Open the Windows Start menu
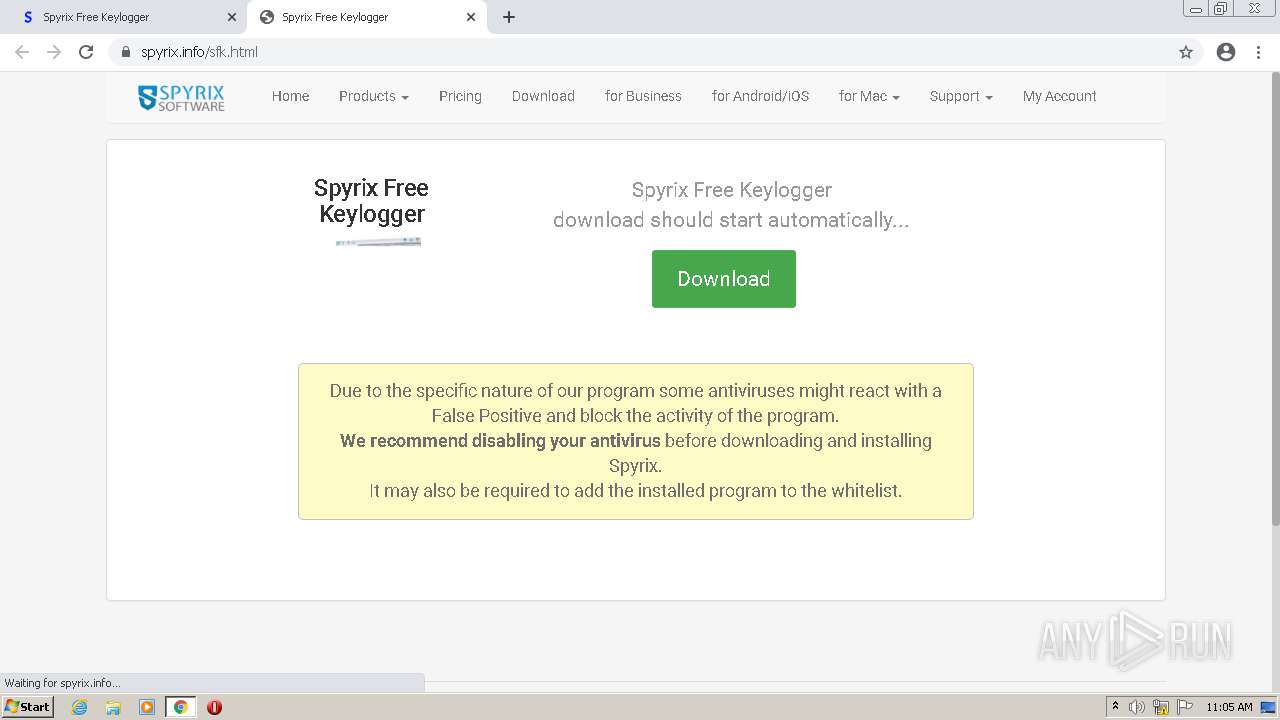 (27, 707)
